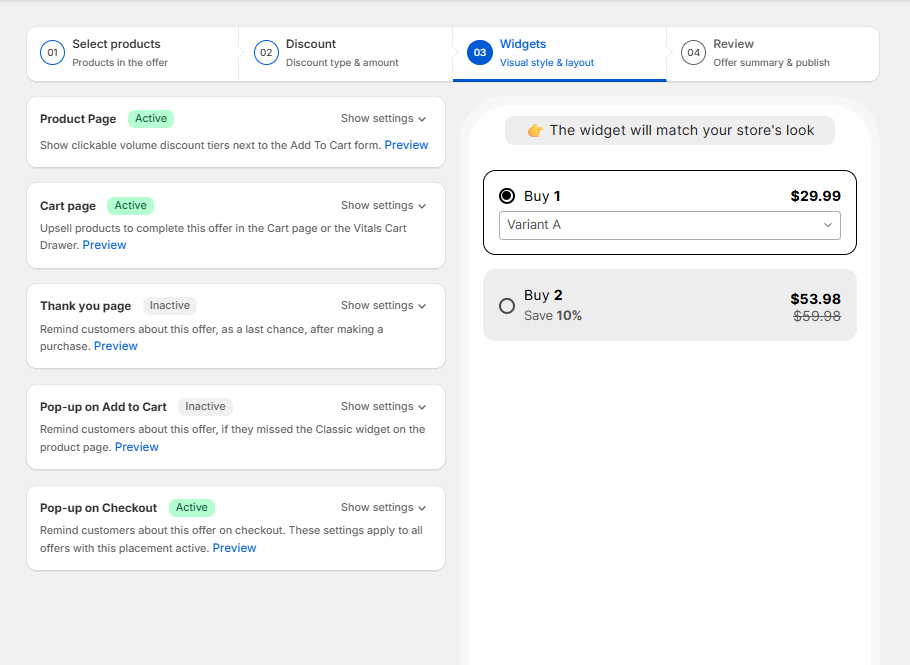
Task: Select the Buy 2 radio button
Action: (507, 306)
